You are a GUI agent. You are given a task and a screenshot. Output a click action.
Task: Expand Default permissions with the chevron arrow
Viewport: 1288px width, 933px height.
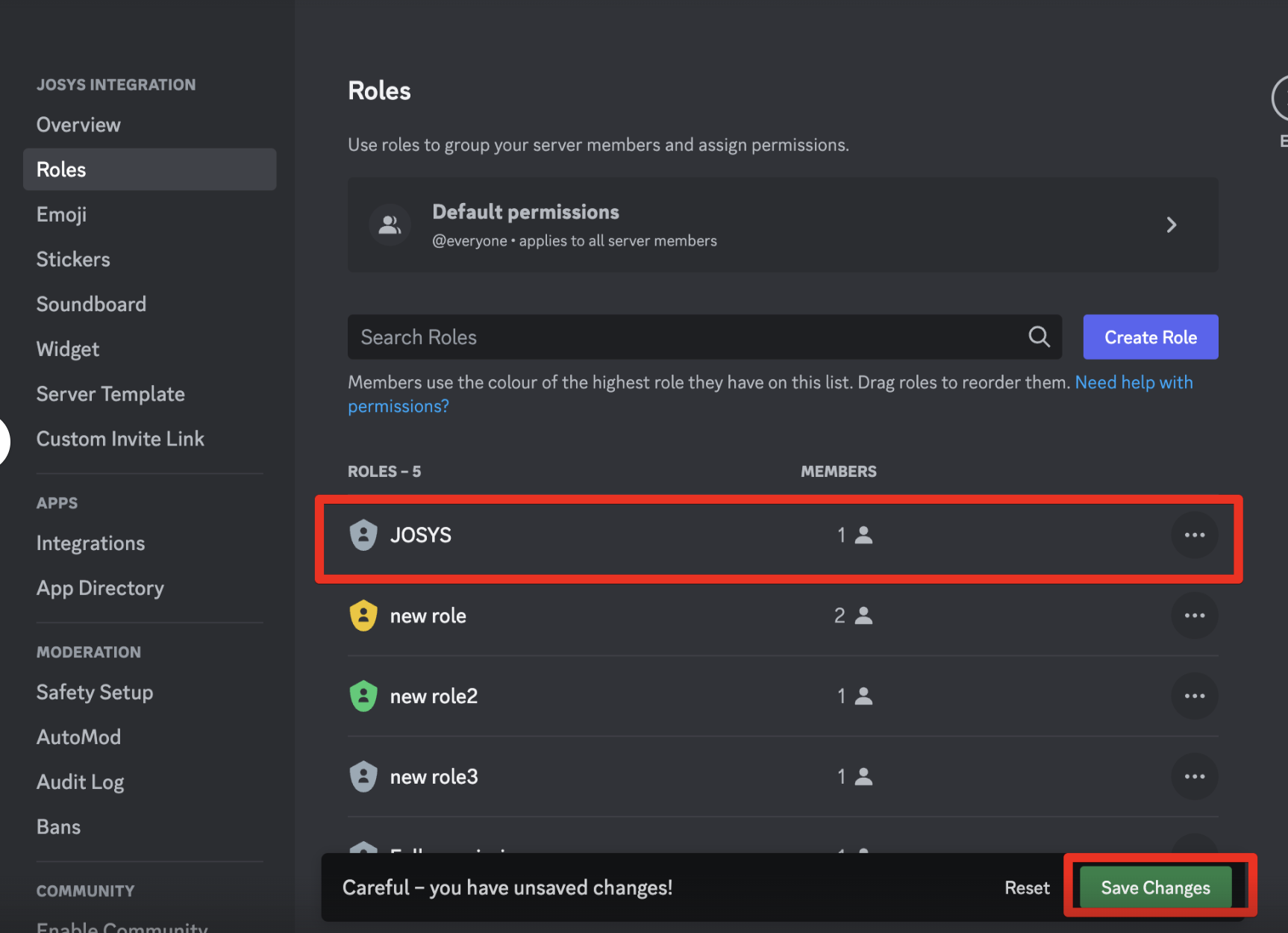(1171, 225)
